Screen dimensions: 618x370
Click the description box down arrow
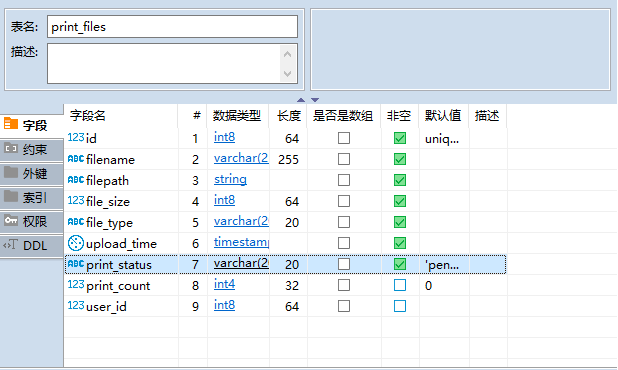288,74
